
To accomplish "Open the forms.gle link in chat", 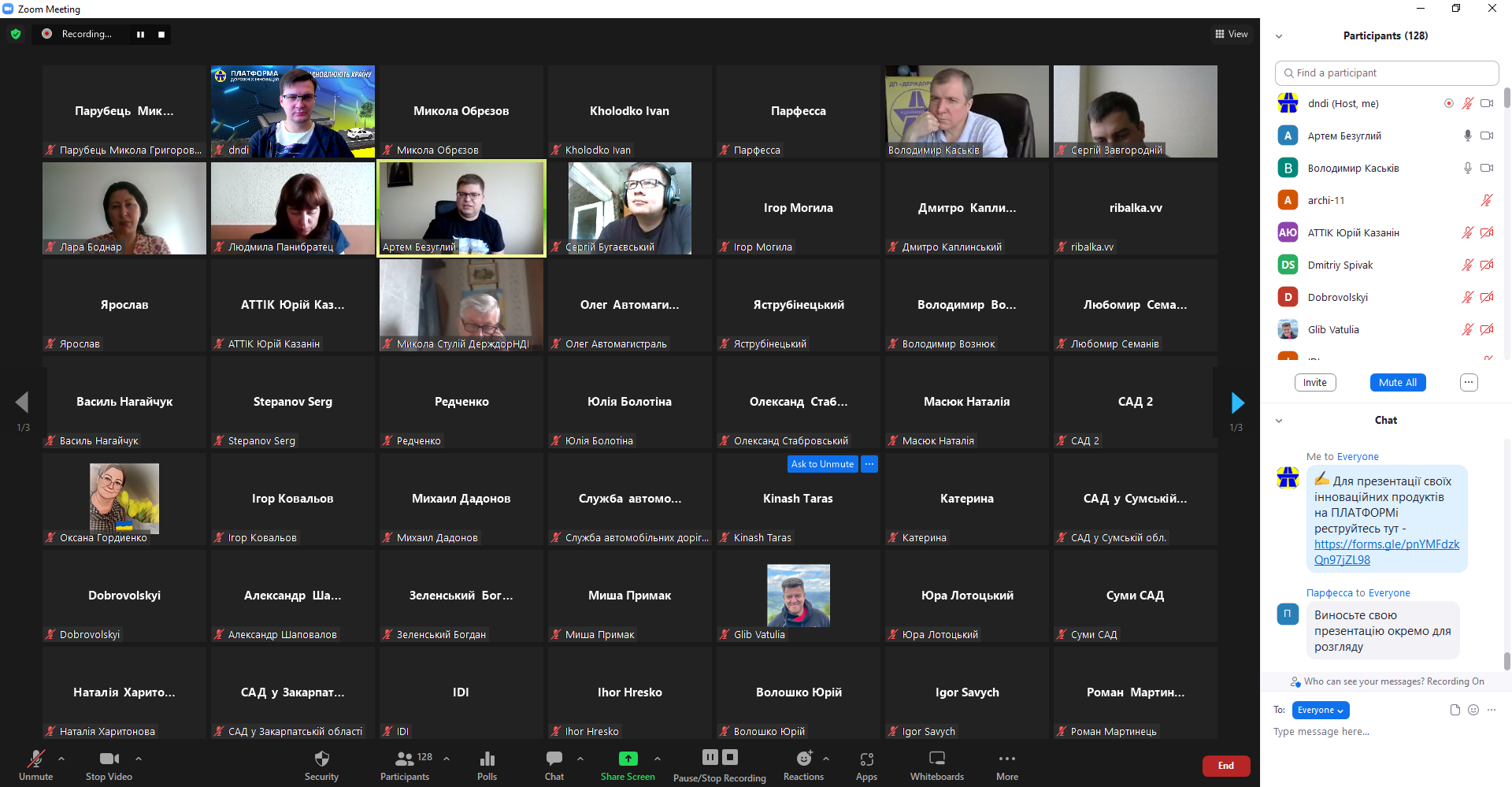I will 1386,552.
